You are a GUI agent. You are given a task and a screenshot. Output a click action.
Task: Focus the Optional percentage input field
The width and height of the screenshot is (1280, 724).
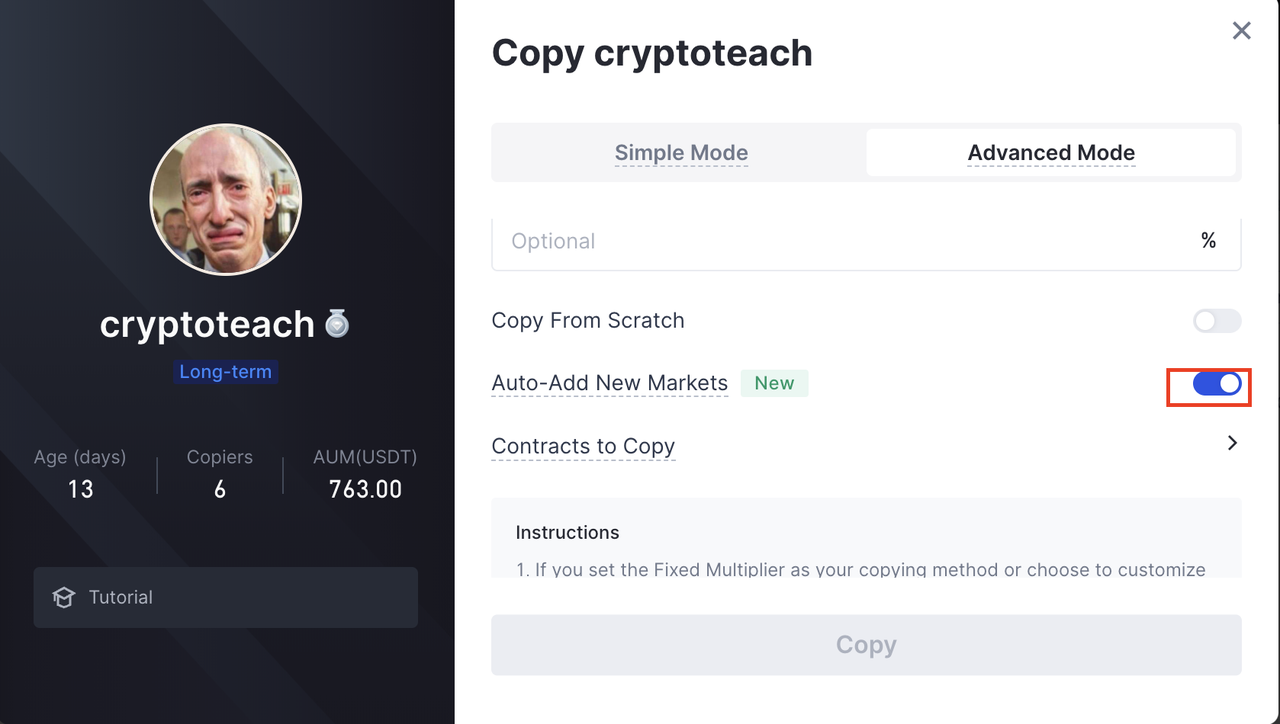click(x=840, y=241)
